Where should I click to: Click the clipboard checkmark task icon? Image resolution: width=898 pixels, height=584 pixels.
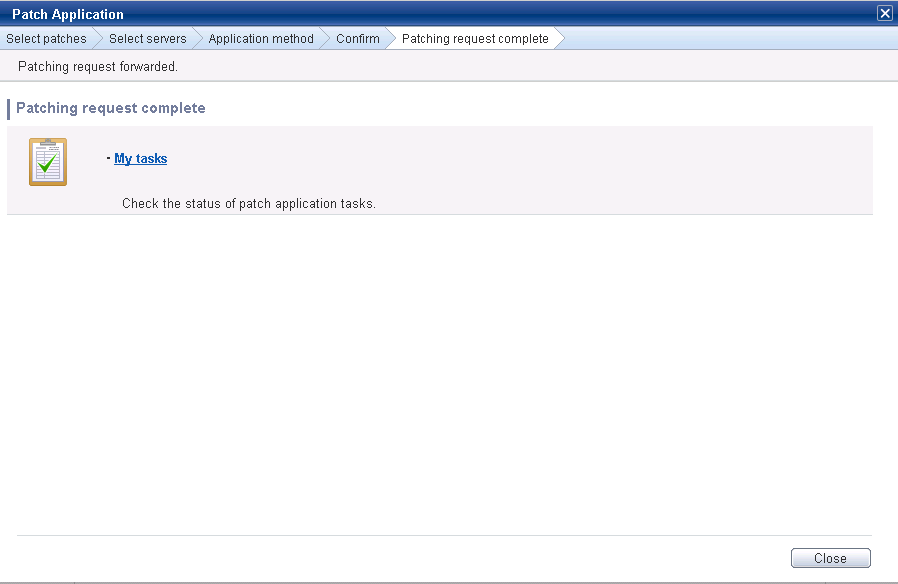coord(48,161)
